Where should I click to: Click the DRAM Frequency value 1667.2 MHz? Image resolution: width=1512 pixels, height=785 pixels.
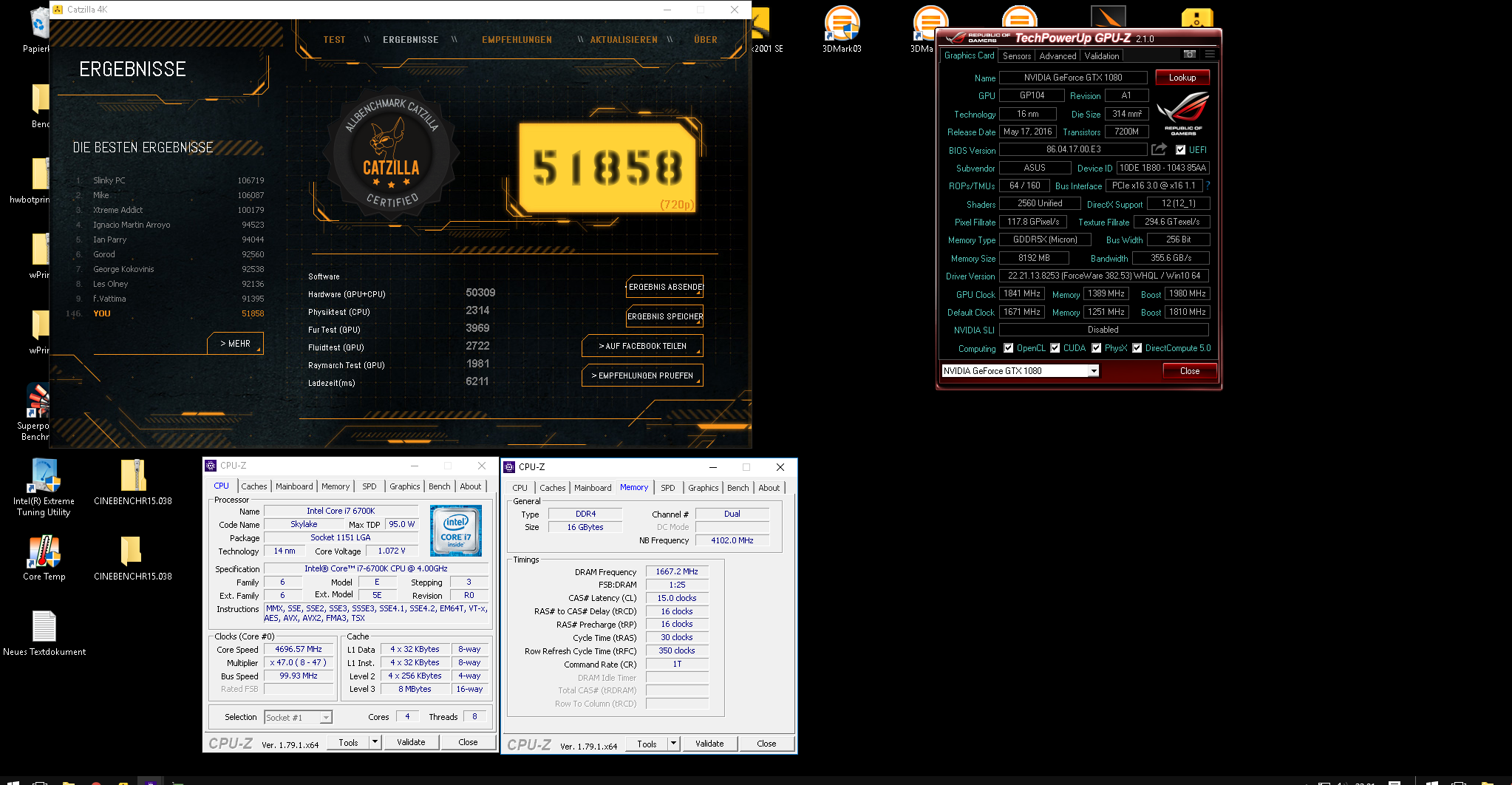(677, 571)
